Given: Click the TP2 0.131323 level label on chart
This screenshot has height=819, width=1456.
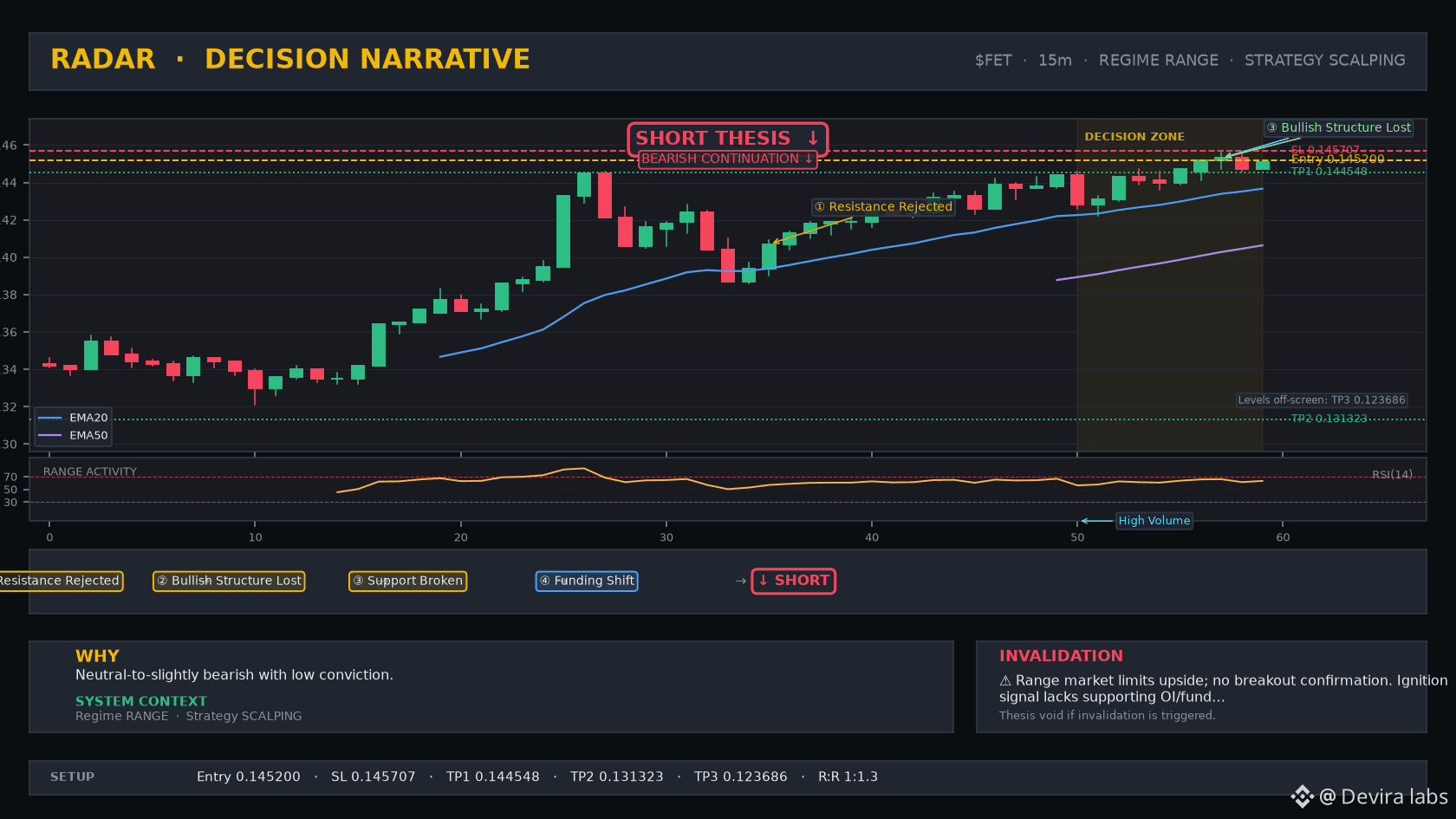Looking at the screenshot, I should point(1329,419).
